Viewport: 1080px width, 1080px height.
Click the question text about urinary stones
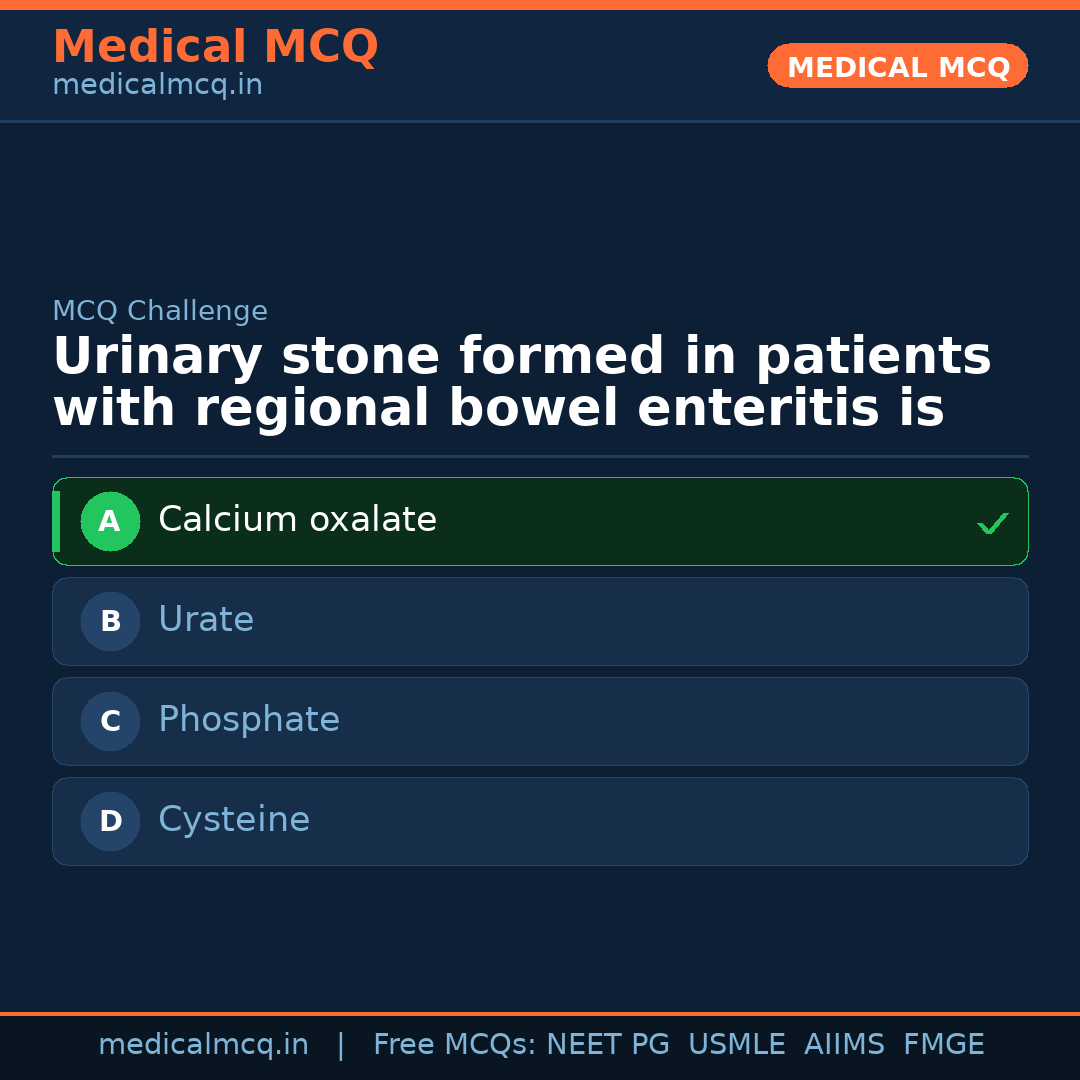pos(520,380)
